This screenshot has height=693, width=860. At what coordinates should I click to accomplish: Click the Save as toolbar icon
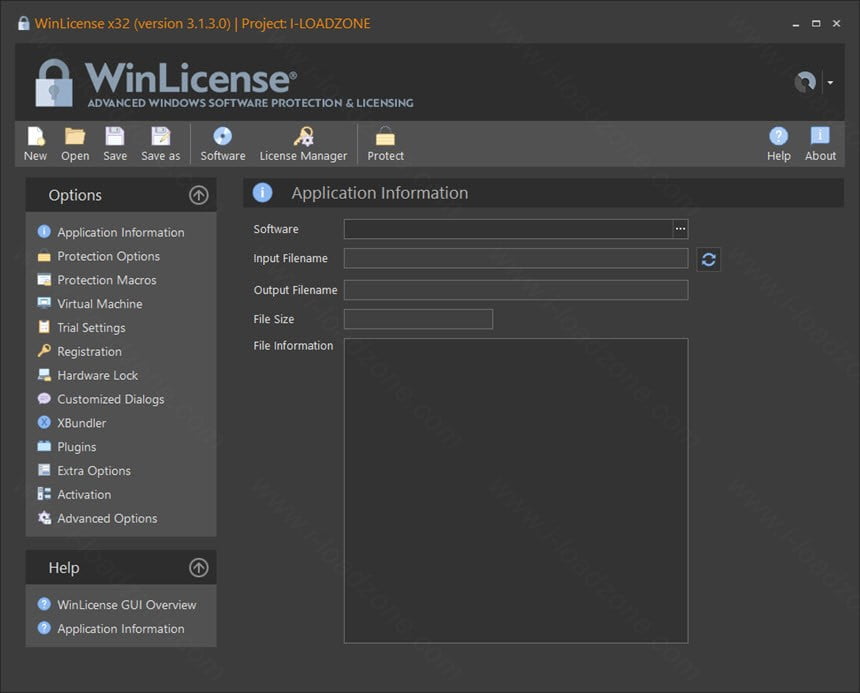161,136
